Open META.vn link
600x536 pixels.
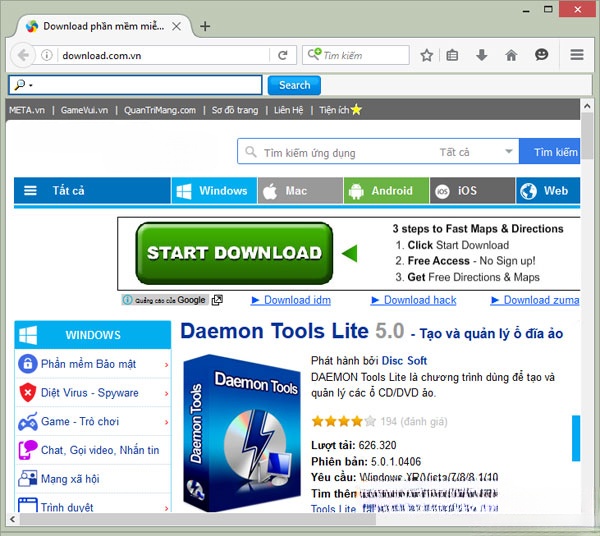click(x=27, y=110)
